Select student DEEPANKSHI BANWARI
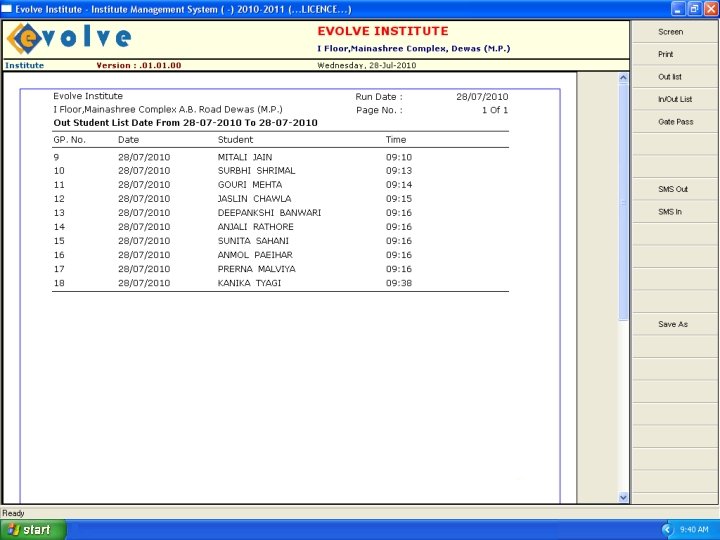 [x=269, y=213]
